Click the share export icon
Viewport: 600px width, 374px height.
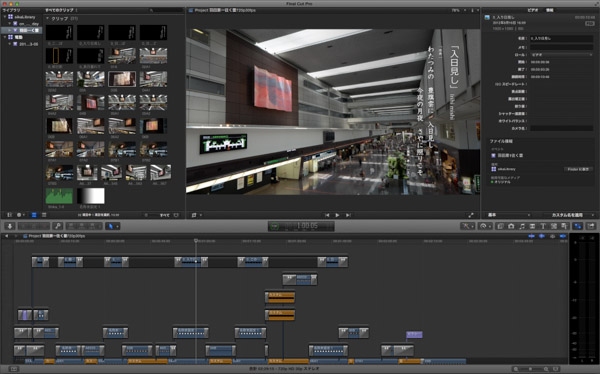(591, 226)
